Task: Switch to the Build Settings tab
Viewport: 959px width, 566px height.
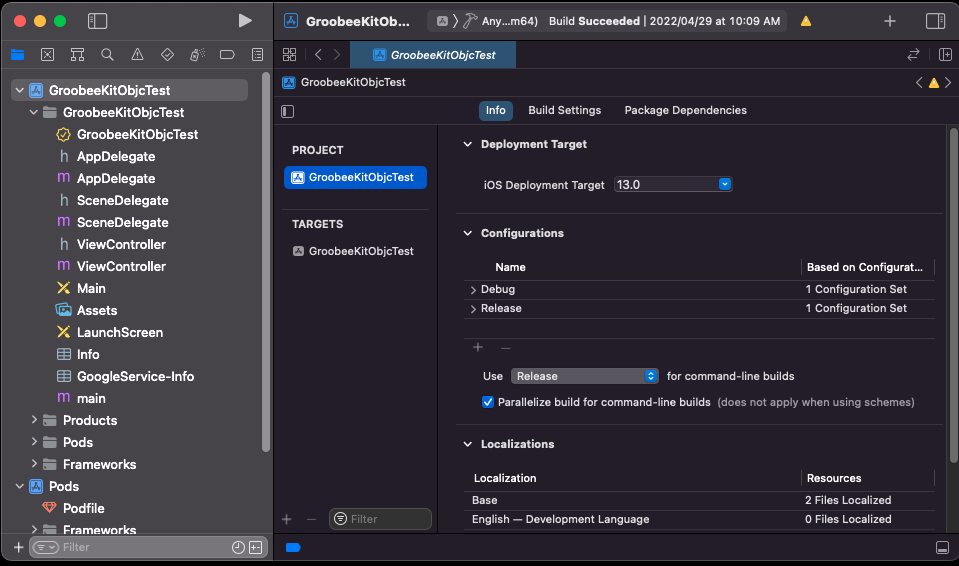Action: point(565,110)
